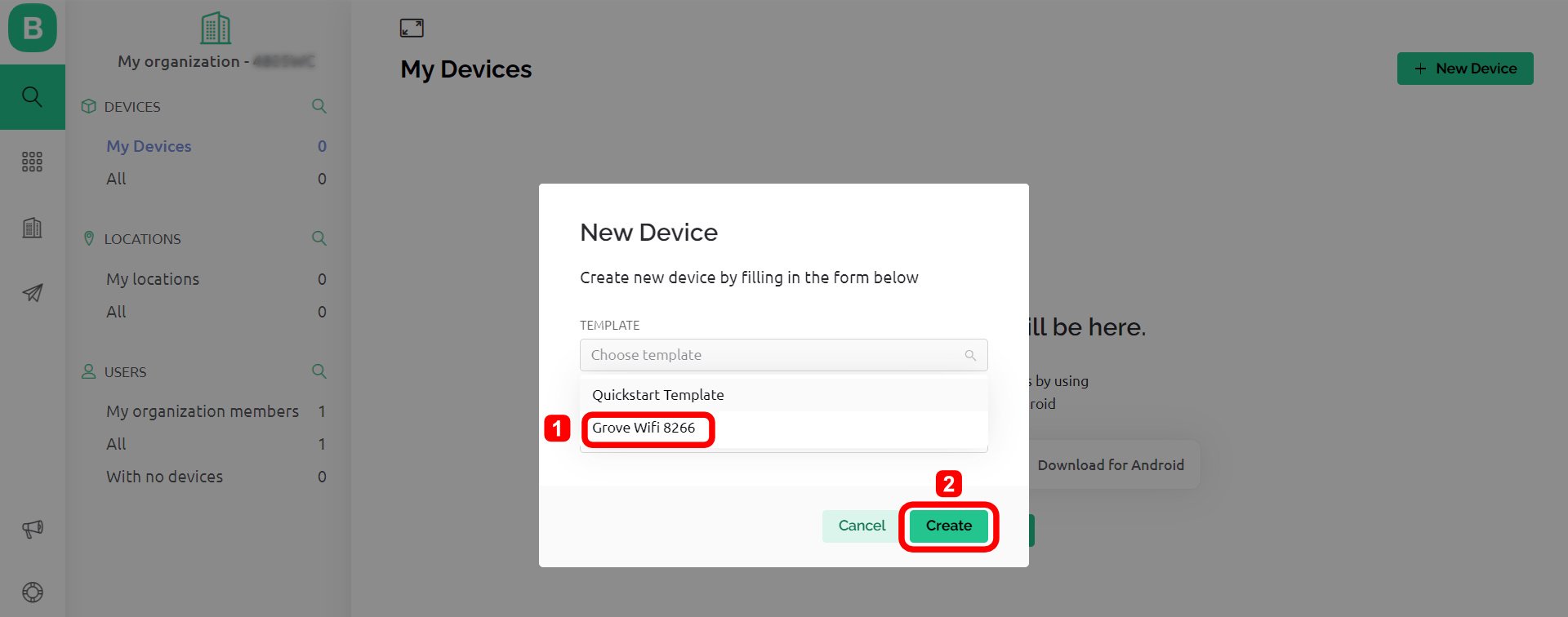The height and width of the screenshot is (617, 1568).
Task: Switch to My Devices in the sidebar
Action: [x=149, y=146]
